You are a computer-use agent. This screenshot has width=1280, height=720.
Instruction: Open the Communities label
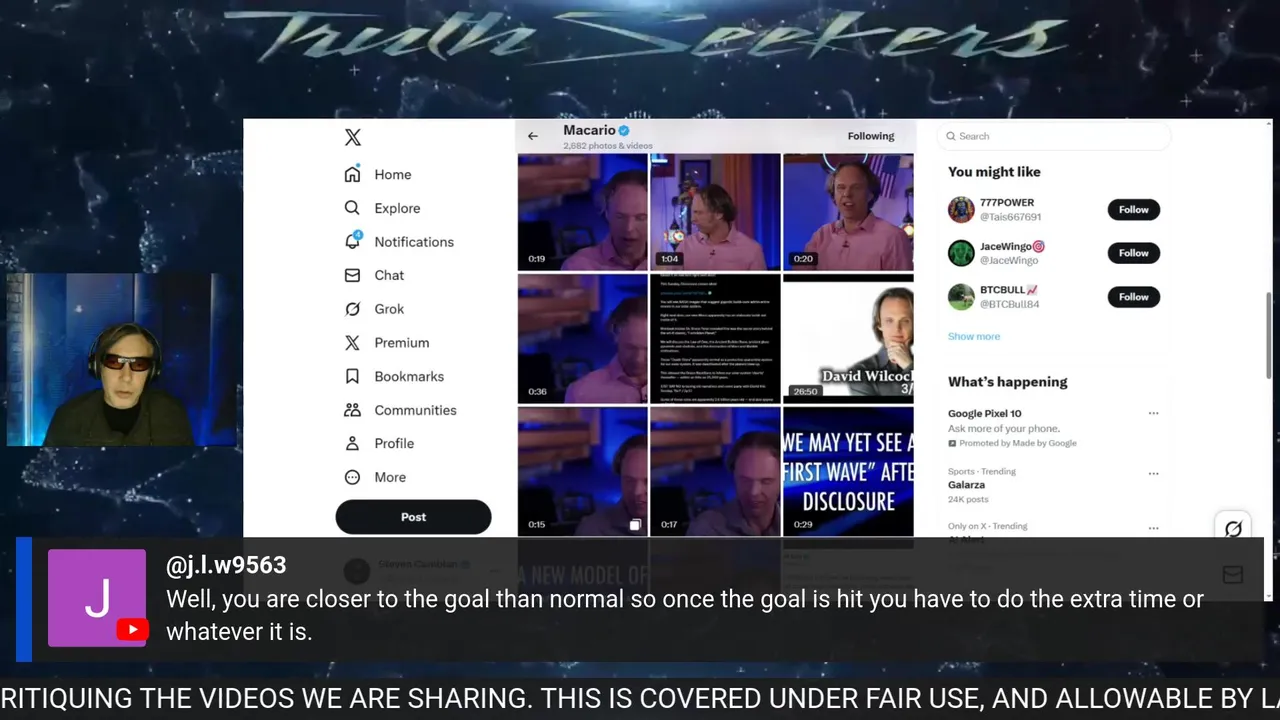[415, 410]
